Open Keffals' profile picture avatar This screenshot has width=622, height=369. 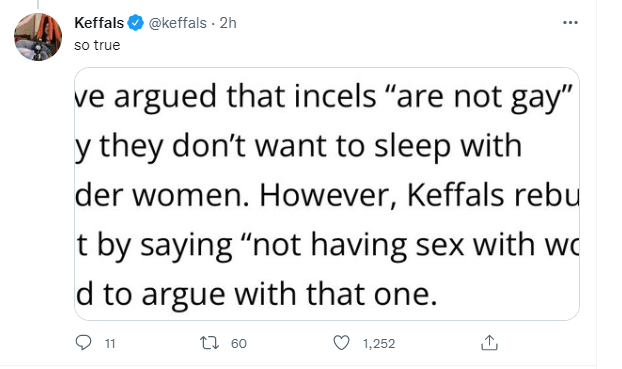pos(38,37)
